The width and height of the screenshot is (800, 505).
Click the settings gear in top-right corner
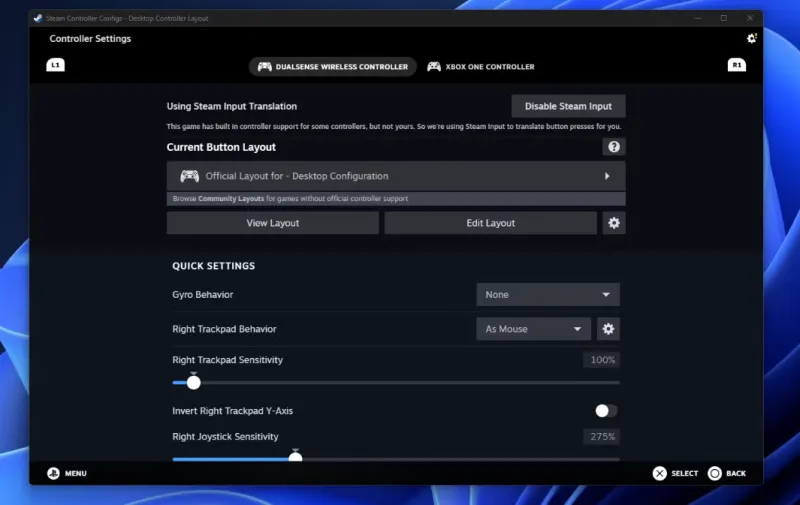pyautogui.click(x=752, y=38)
